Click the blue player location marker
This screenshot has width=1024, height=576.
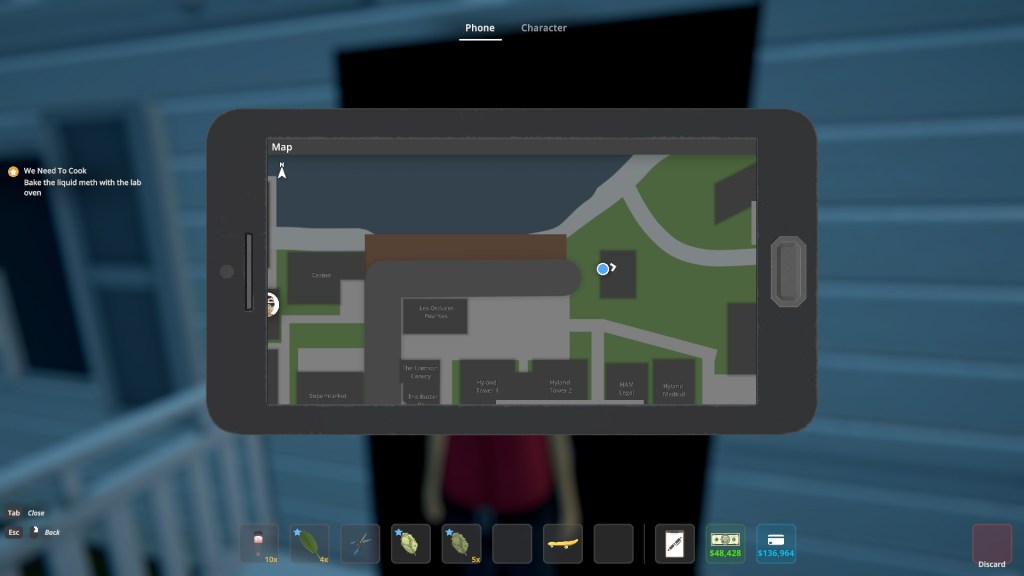pyautogui.click(x=603, y=269)
